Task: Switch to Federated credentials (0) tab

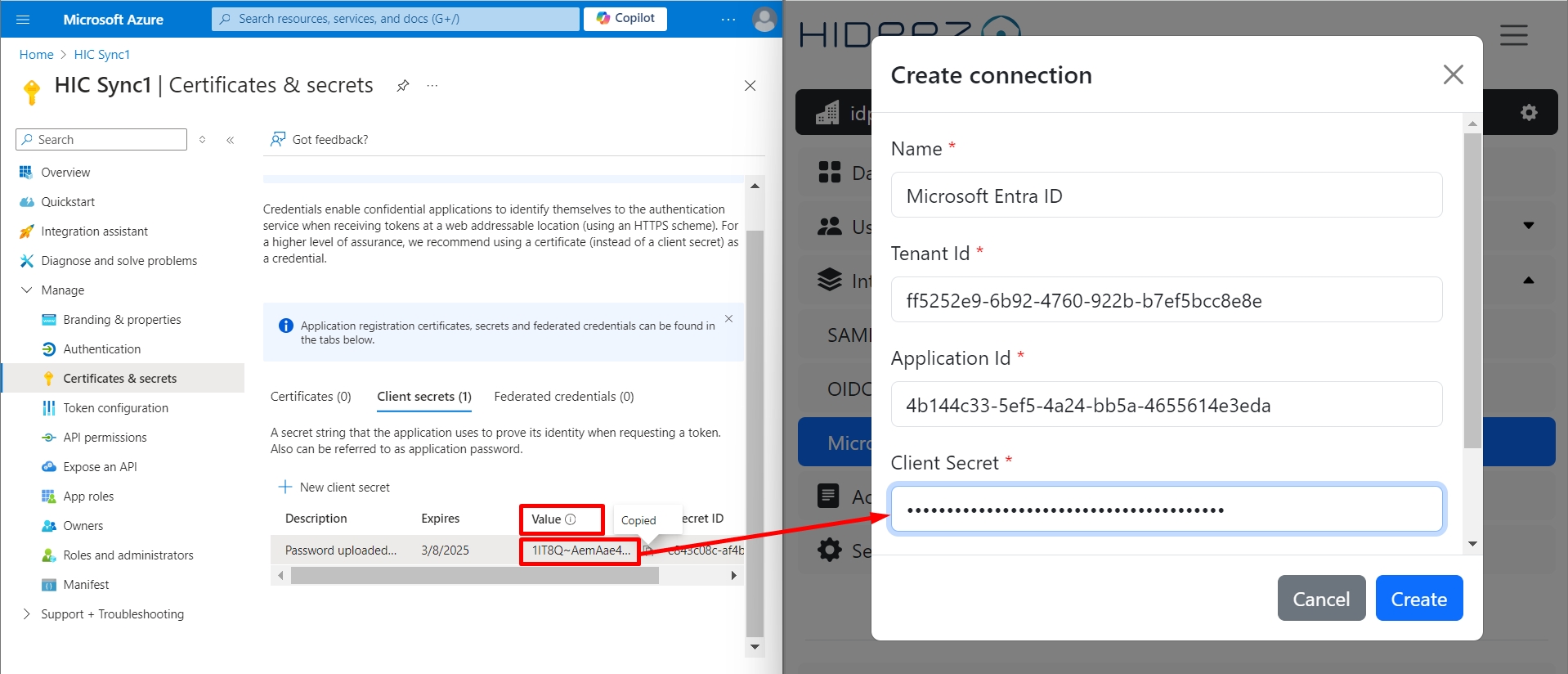Action: (564, 397)
